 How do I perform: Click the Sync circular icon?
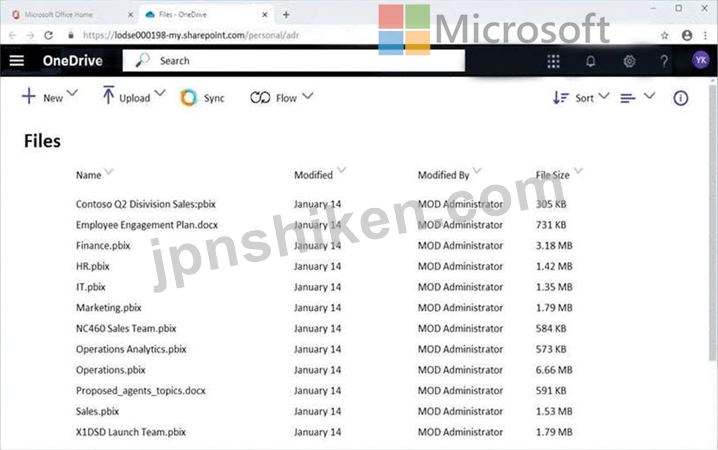point(188,98)
